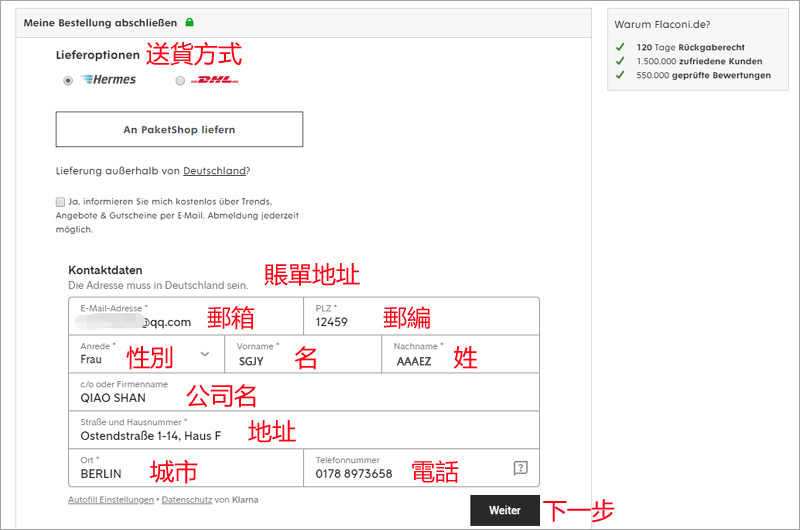
Task: Select the DHL delivery radio button
Action: (180, 81)
